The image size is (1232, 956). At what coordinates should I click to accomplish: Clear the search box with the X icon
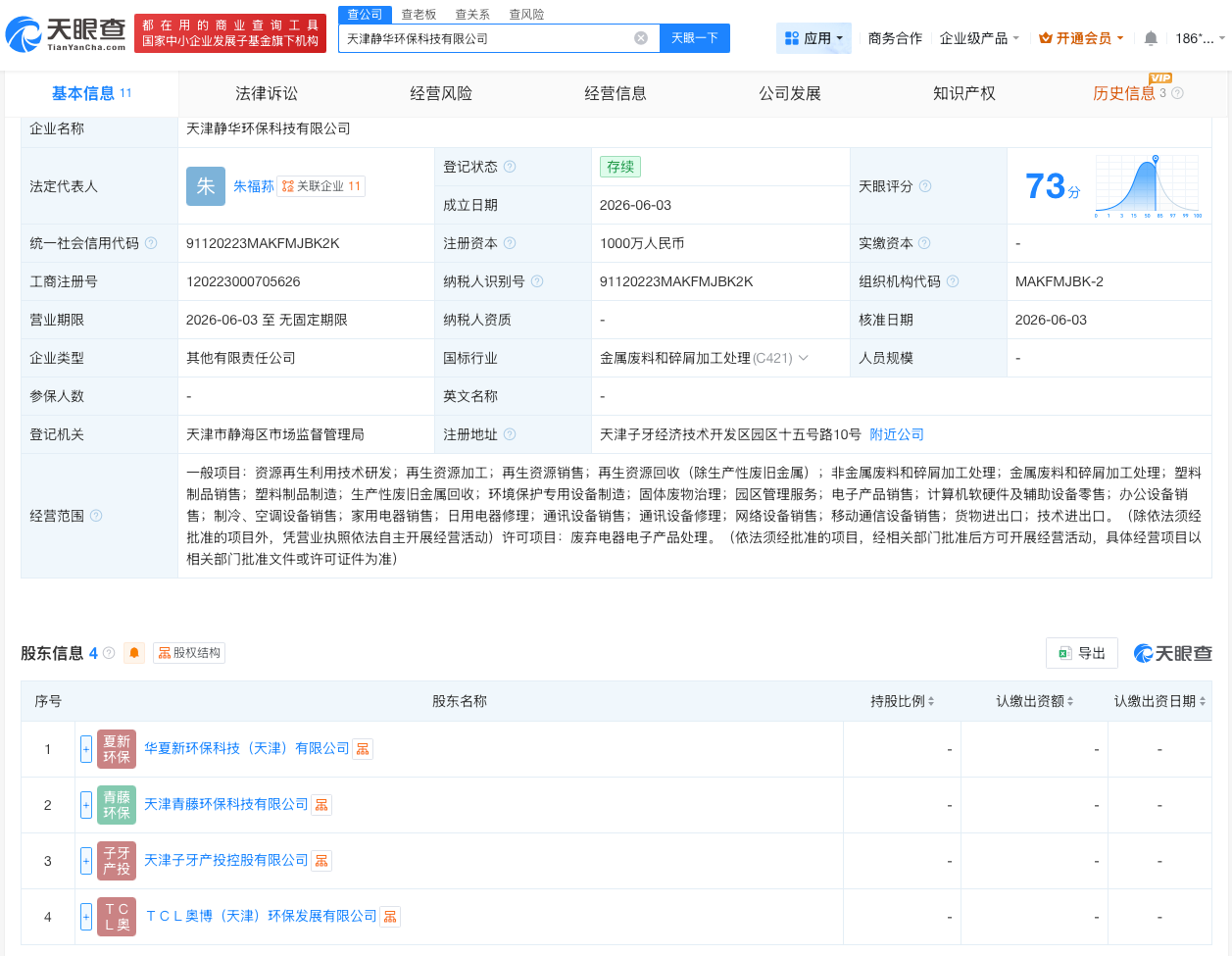point(641,38)
